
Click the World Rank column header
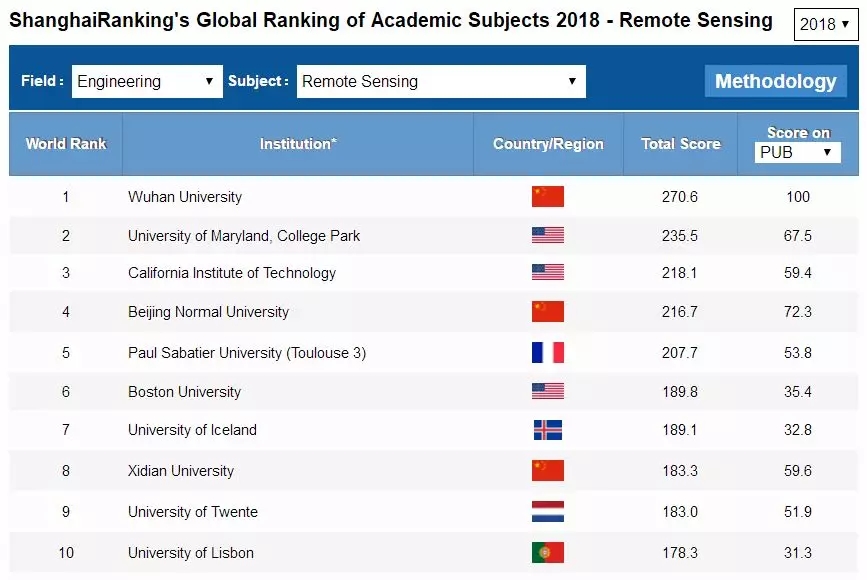pos(66,144)
